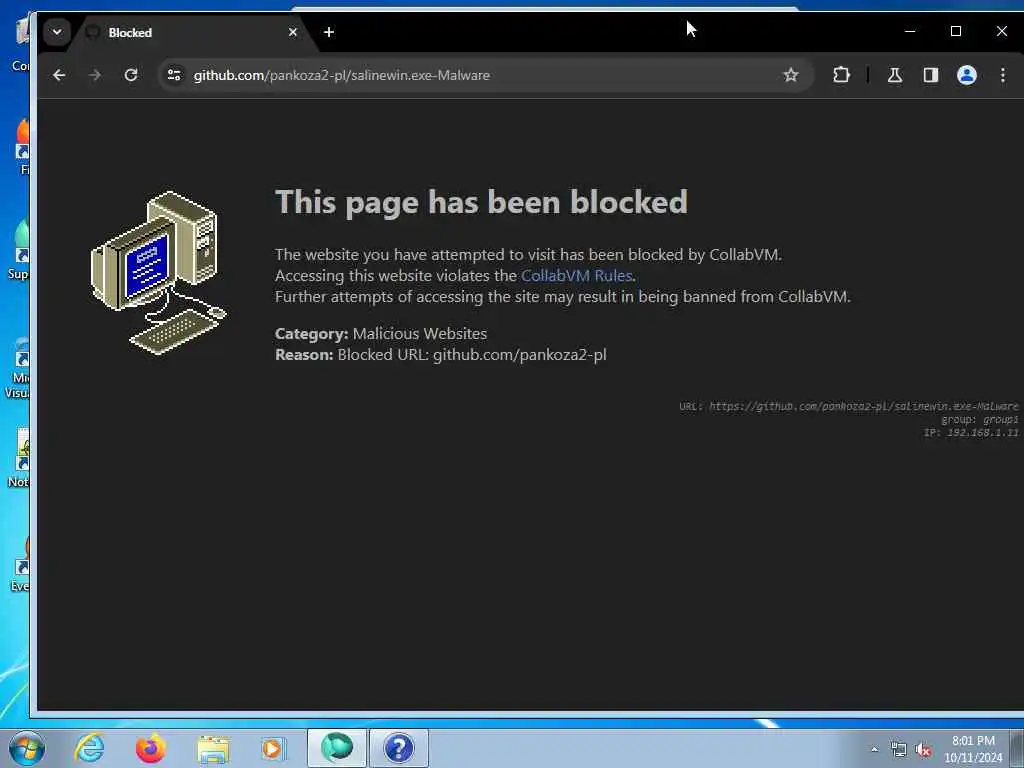The image size is (1024, 768).
Task: Open Chrome three-dot menu
Action: [1002, 75]
